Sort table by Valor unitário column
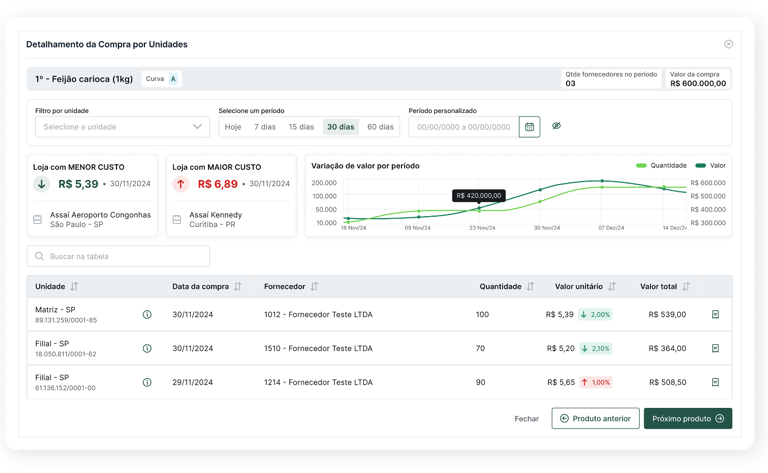Screen dimensions: 768x473 (x=612, y=286)
